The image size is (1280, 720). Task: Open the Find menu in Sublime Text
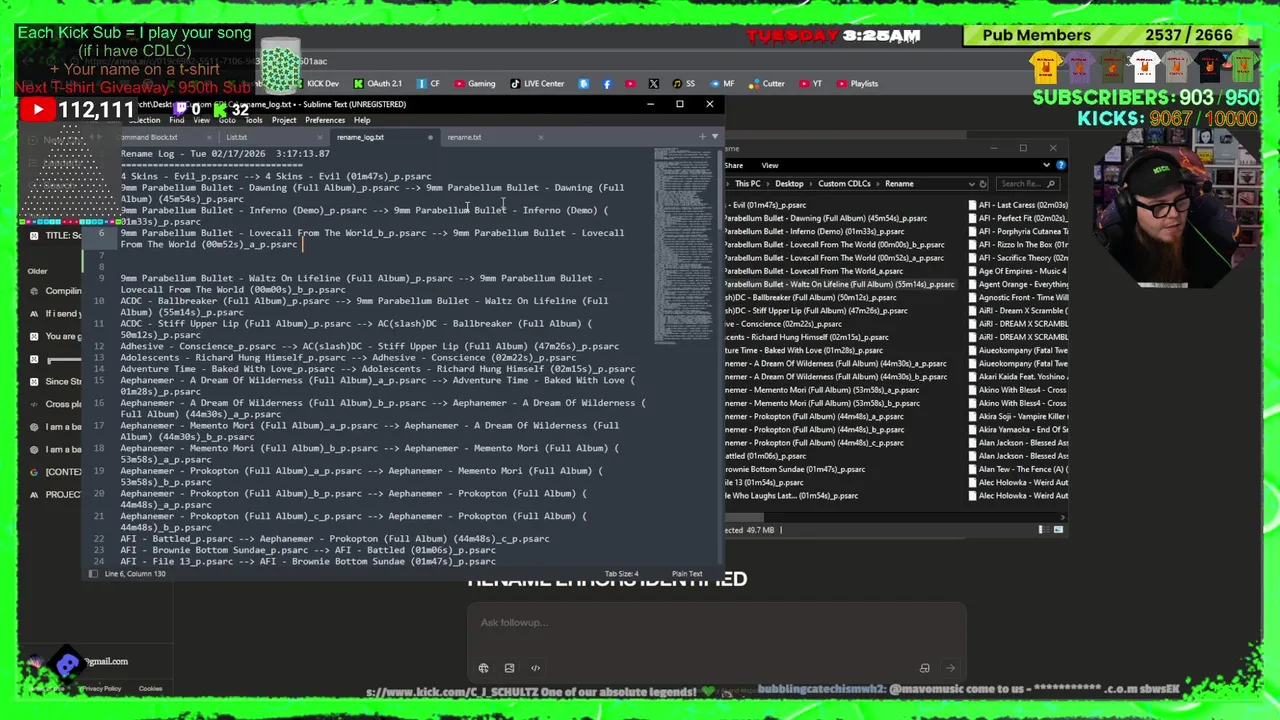click(176, 120)
